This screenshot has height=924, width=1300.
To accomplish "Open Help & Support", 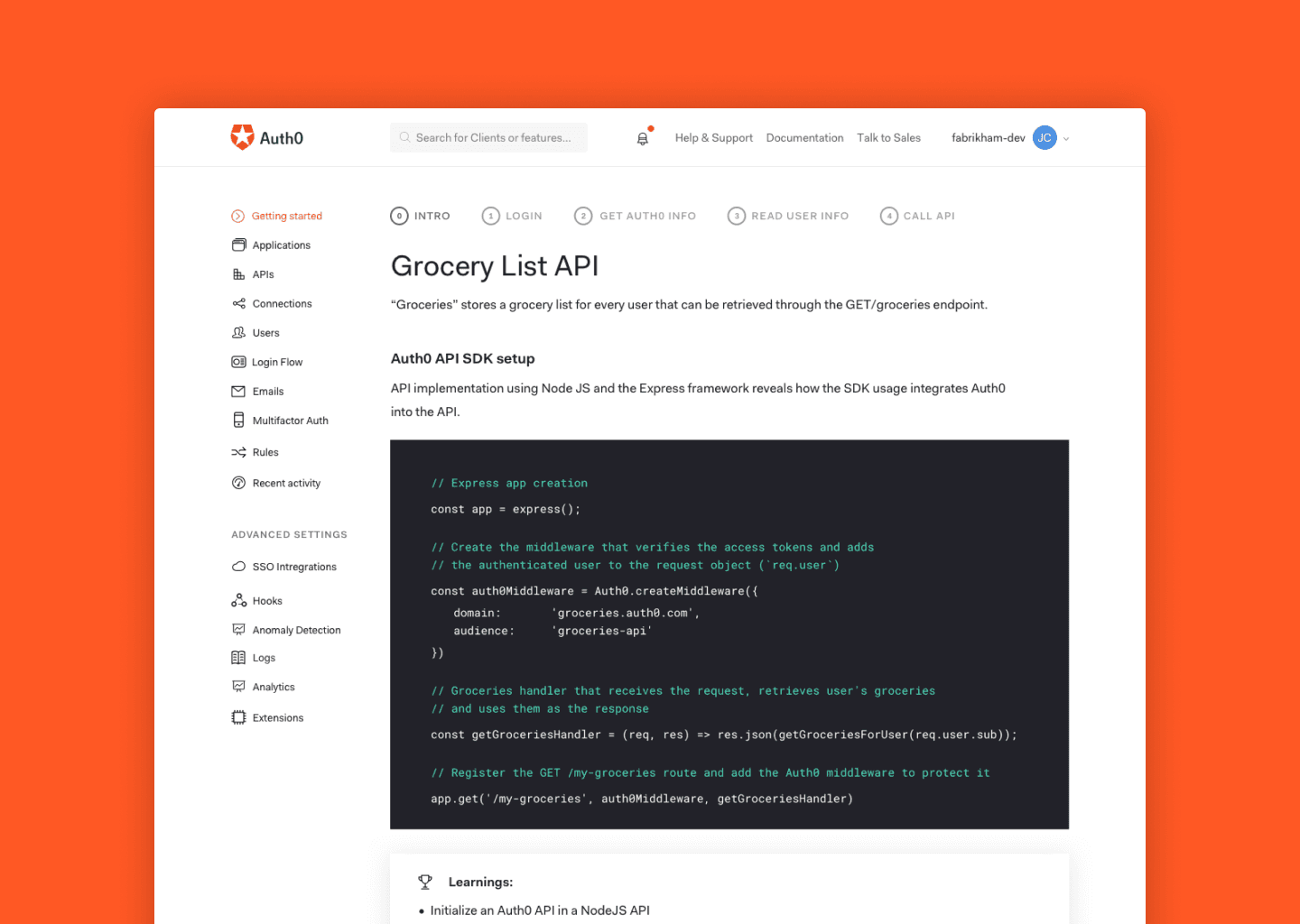I will click(713, 138).
